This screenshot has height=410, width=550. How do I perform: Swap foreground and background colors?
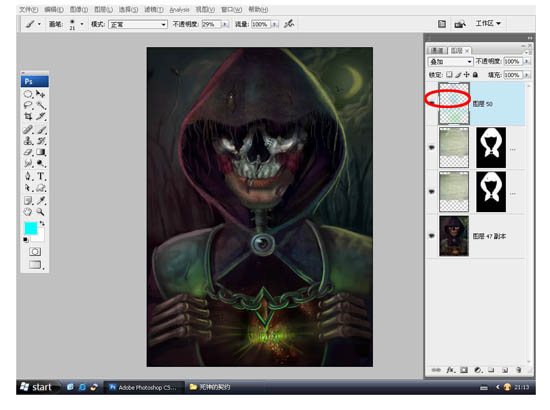point(42,223)
